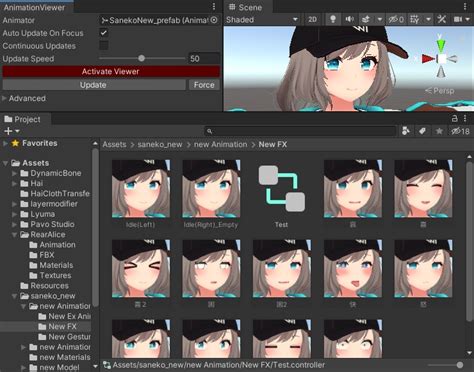Screen dimensions: 474x372
Task: Click the Update Speed slider handle
Action: coord(141,58)
